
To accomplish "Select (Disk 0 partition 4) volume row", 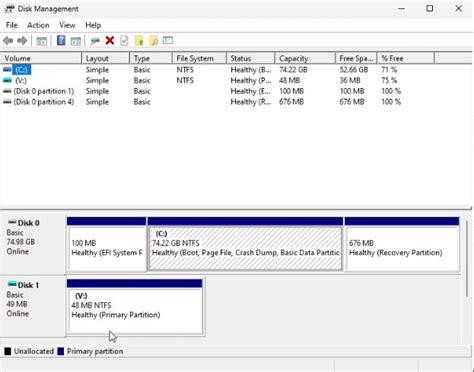I will point(43,102).
